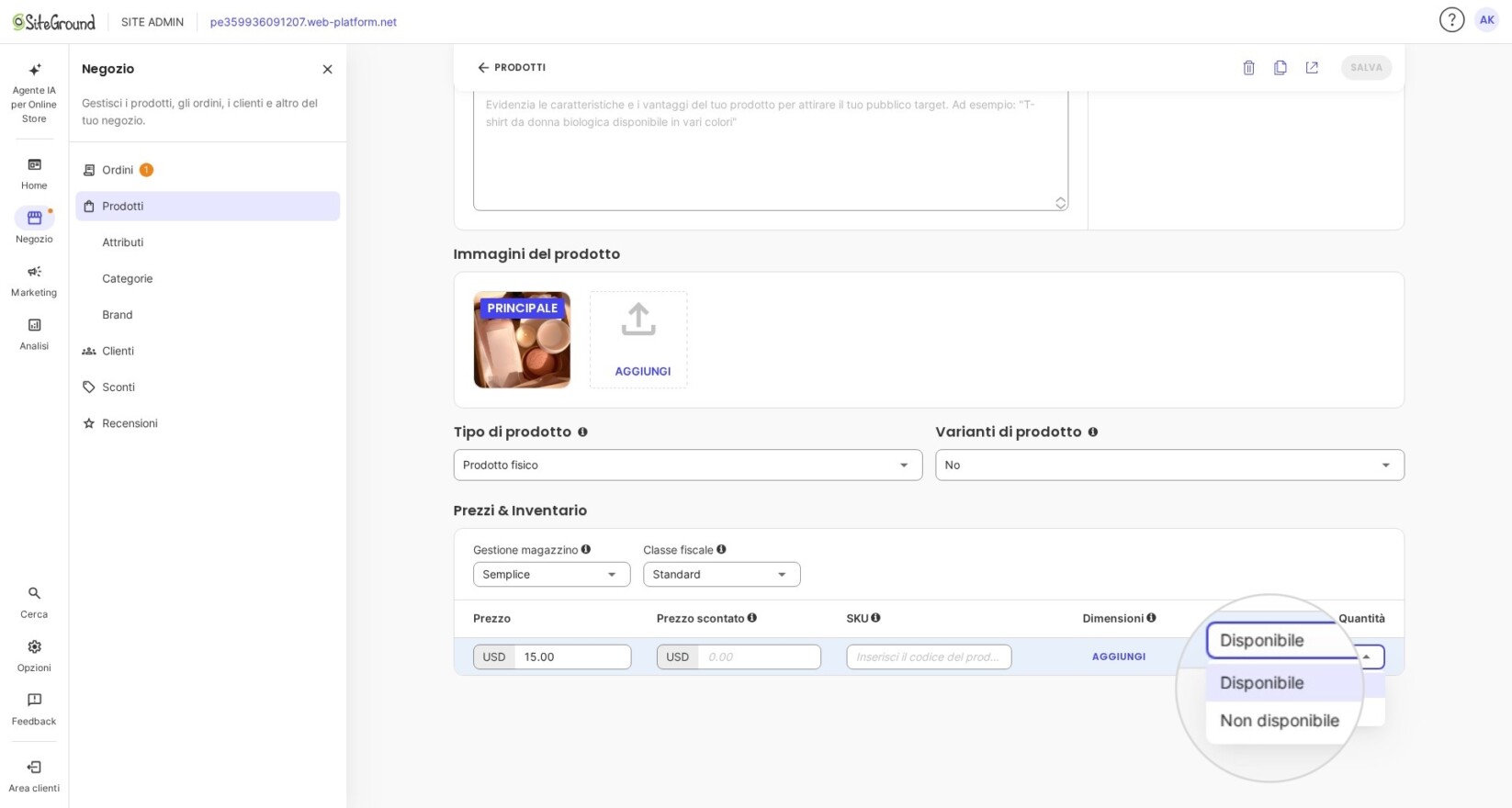
Task: Open the Feedback sidebar item
Action: click(34, 709)
